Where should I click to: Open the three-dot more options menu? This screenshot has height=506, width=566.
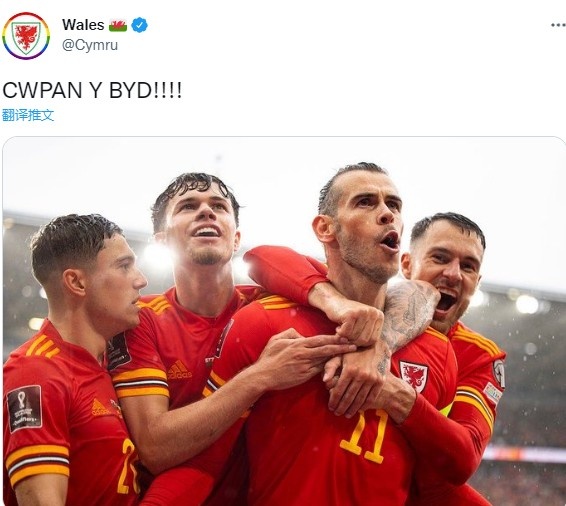558,25
